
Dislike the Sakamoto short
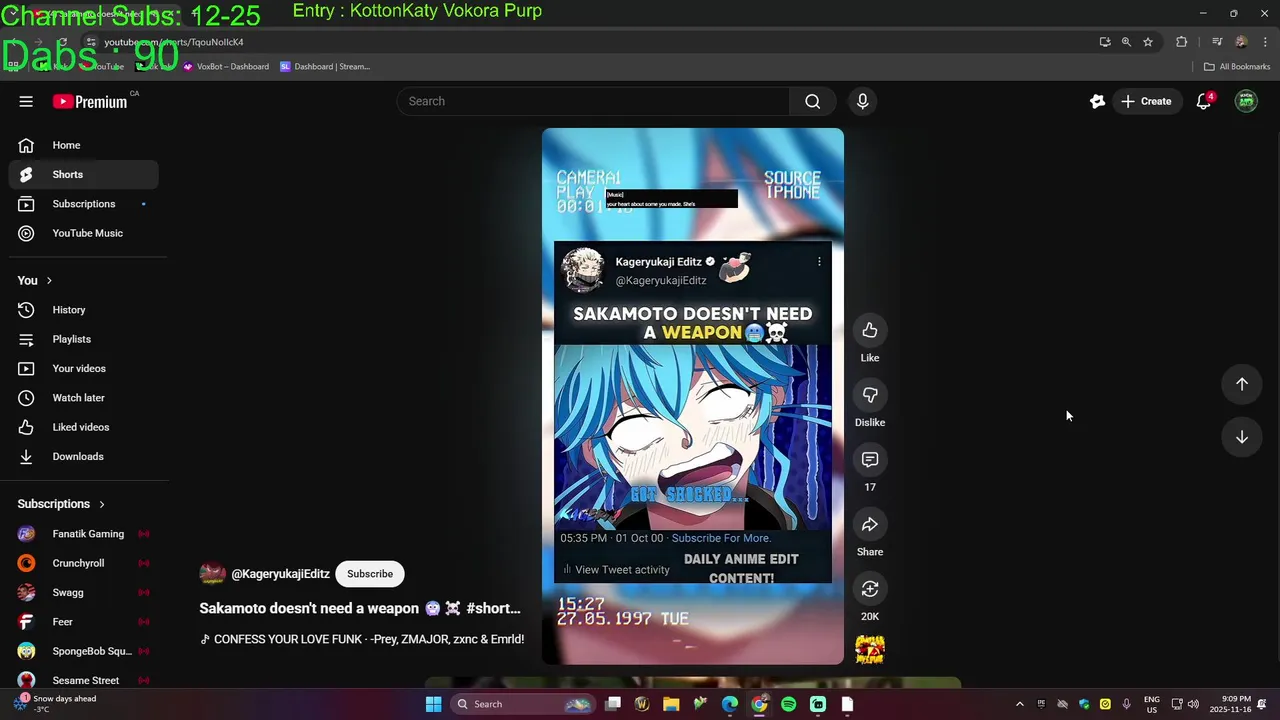point(870,395)
